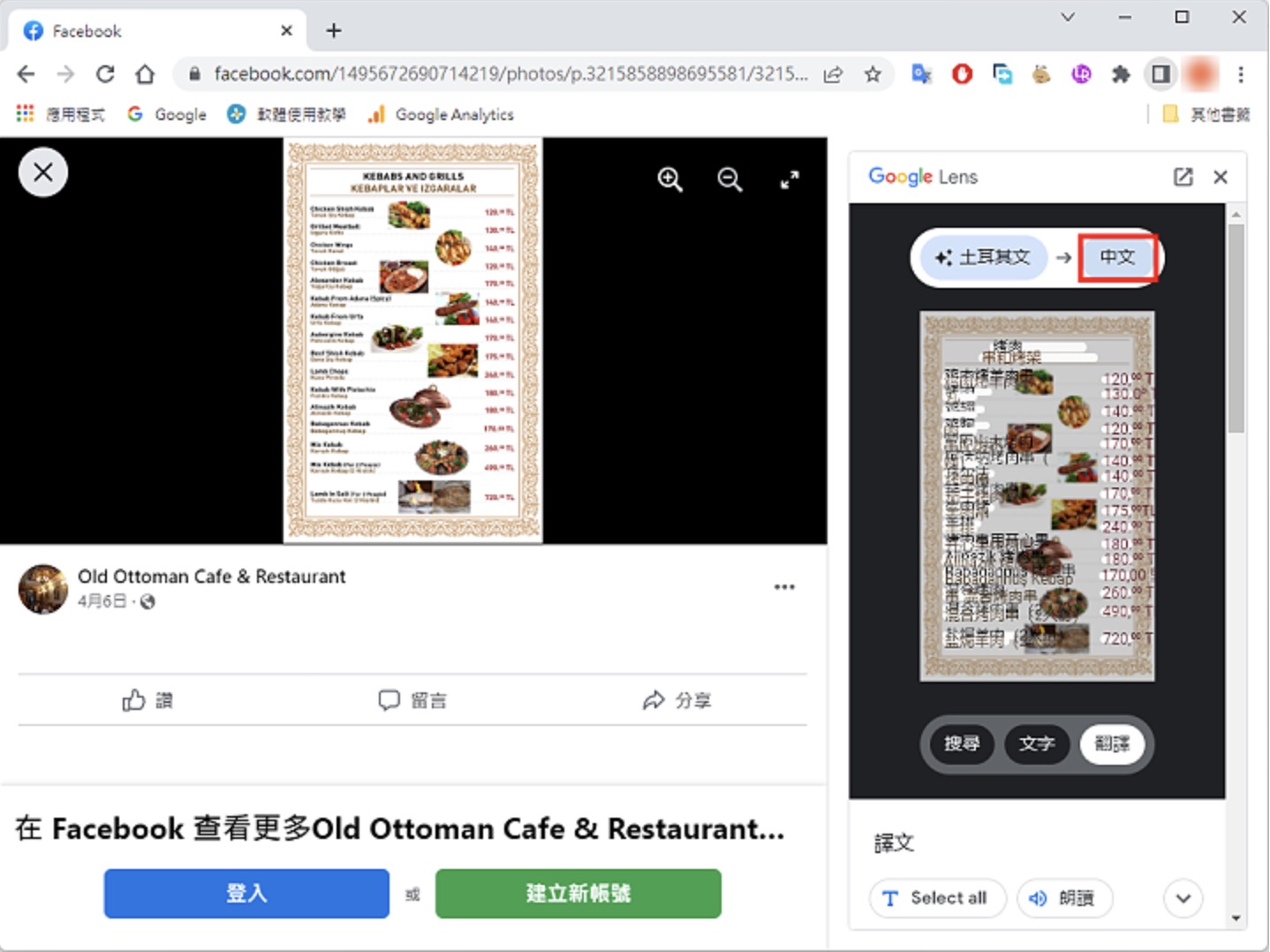Viewport: 1270px width, 952px height.
Task: Switch to the 搜尋 mode in Lens
Action: (961, 744)
